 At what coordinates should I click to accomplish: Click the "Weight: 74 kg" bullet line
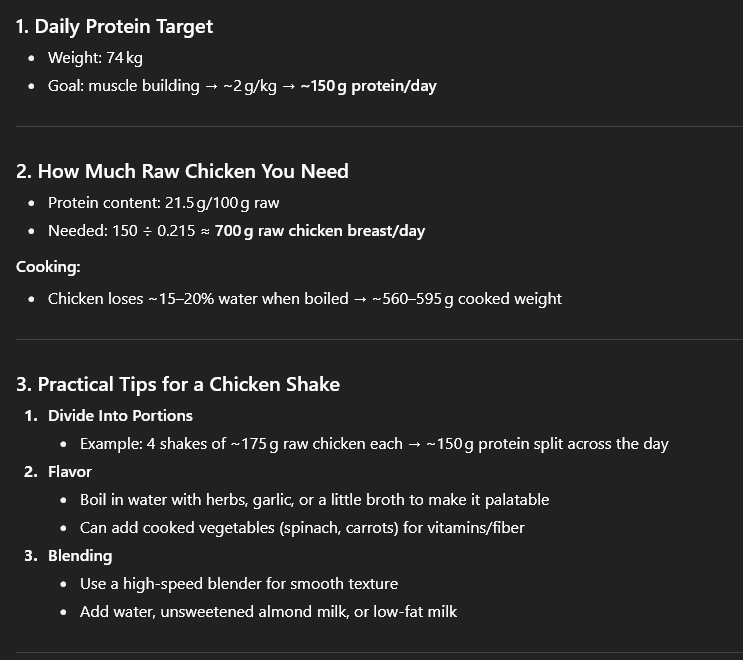(95, 58)
